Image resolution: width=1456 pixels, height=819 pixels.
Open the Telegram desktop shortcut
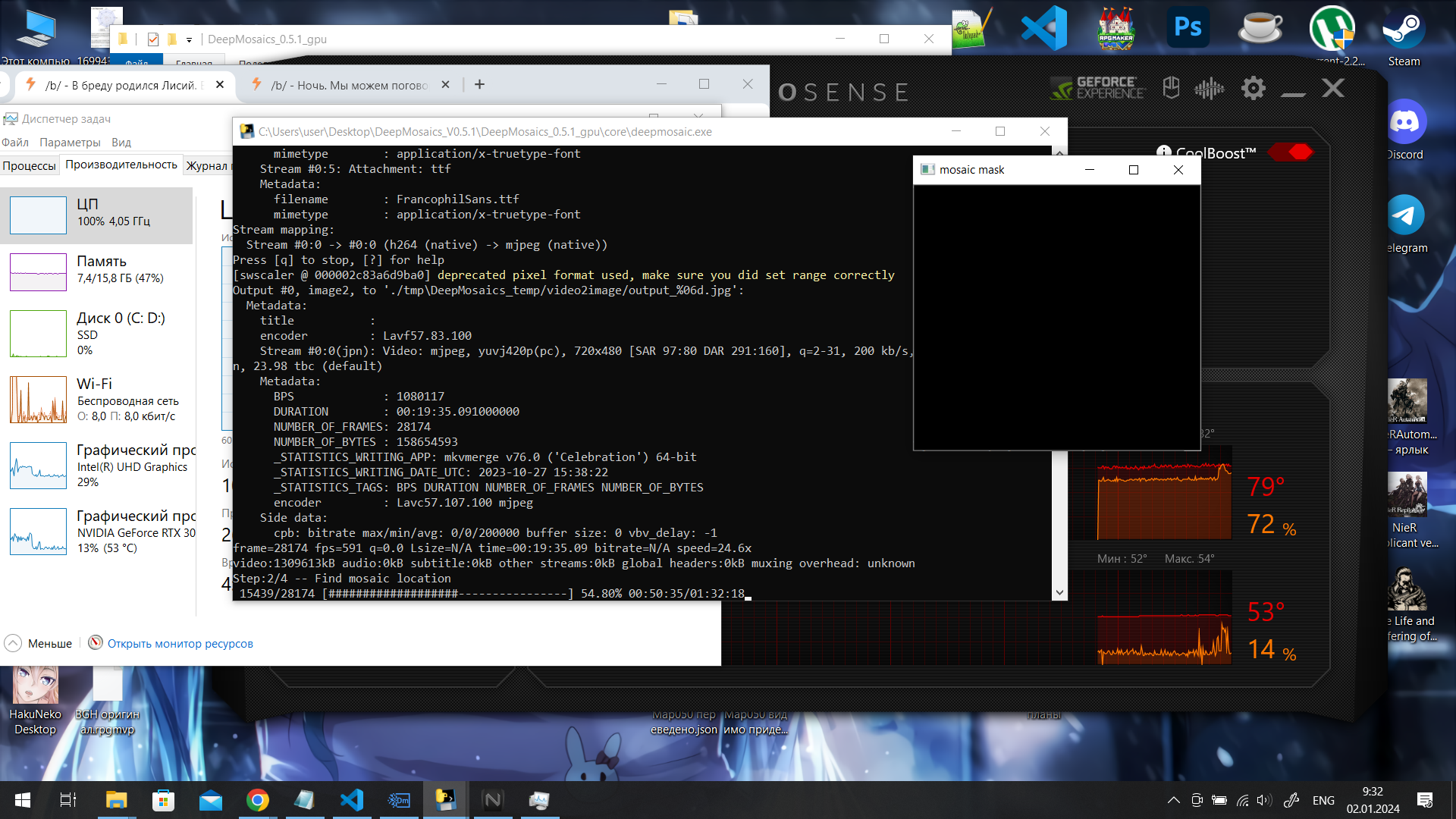(1405, 215)
